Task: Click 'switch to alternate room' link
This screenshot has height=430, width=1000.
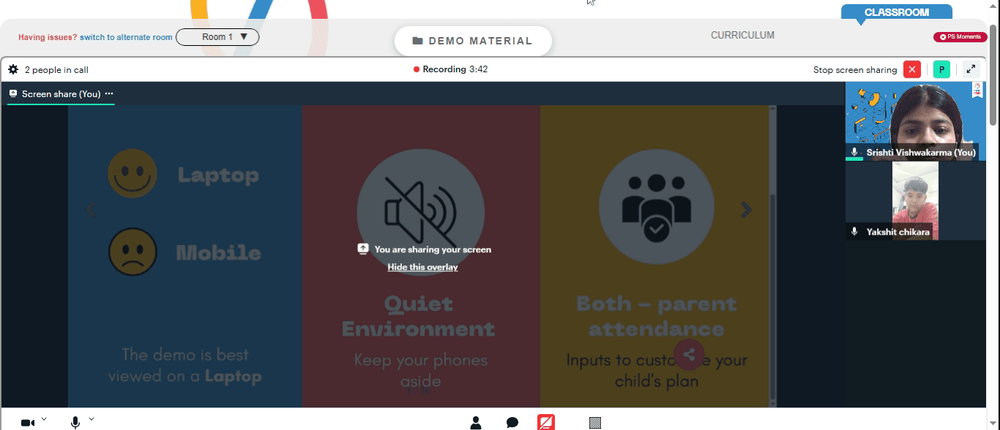Action: click(x=126, y=37)
